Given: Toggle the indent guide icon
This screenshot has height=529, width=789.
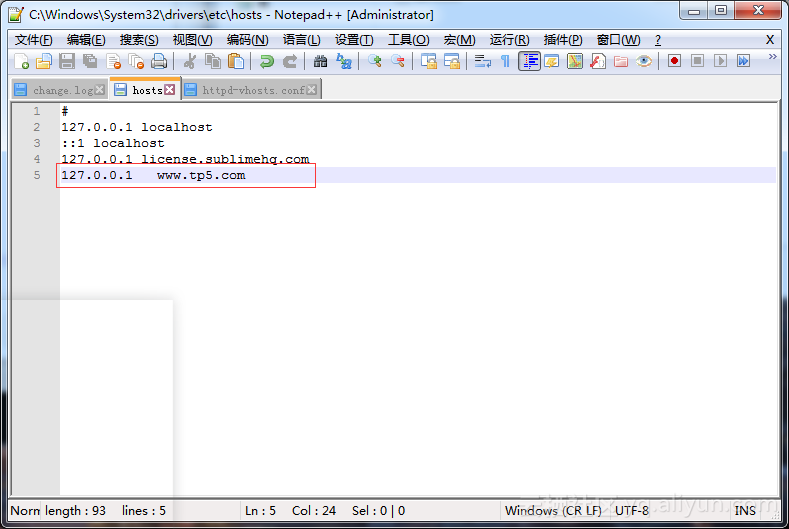Looking at the screenshot, I should [529, 61].
